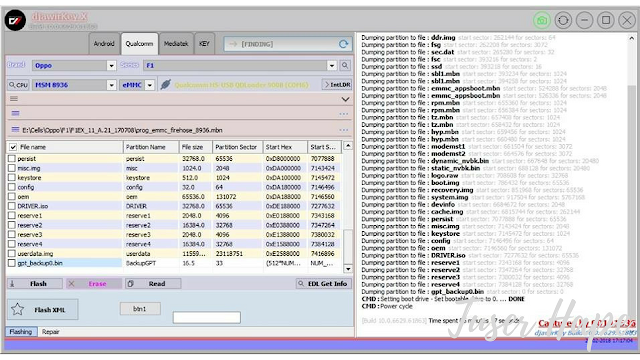Select the reserve1 file row
Image resolution: width=640 pixels, height=360 pixels.
click(174, 216)
